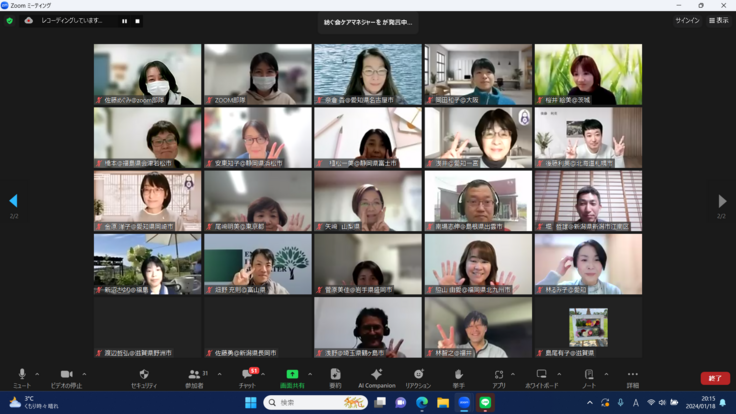Stop video using the camera button
This screenshot has height=414, width=736.
66,376
